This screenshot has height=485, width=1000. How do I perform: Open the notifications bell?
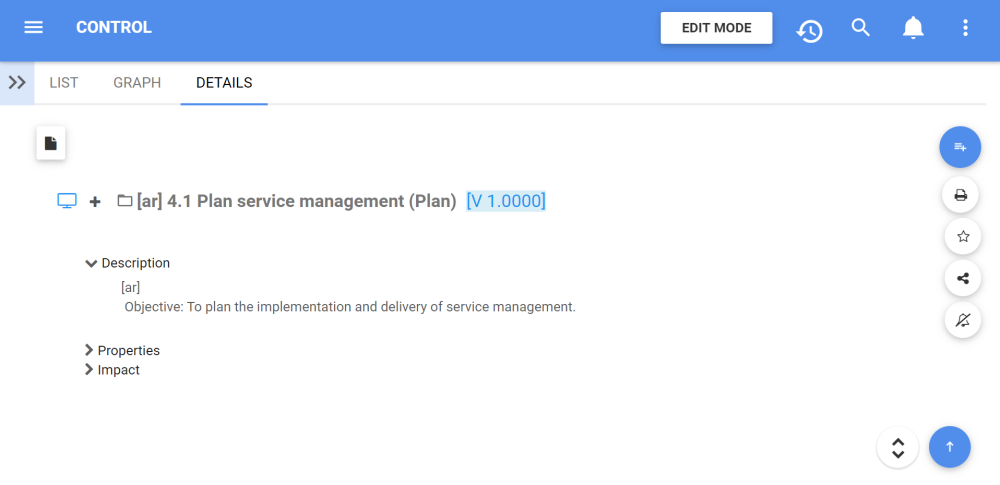[913, 28]
